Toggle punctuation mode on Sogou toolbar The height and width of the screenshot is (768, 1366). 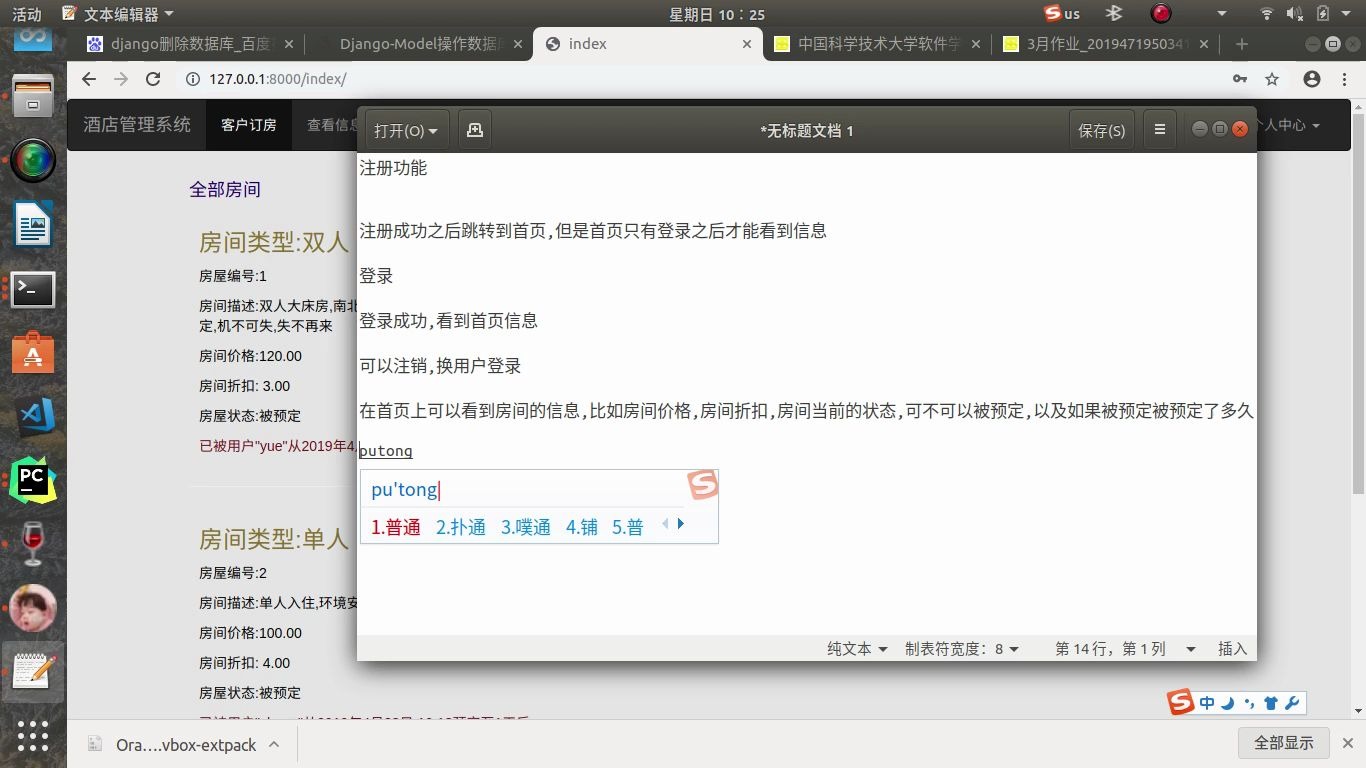[1249, 704]
